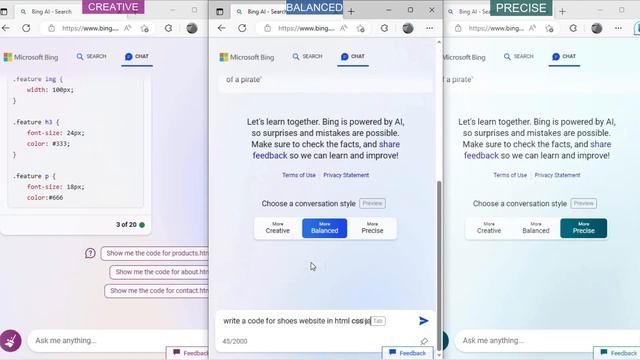Switch to Chat tab in Balanced window
Image resolution: width=640 pixels, height=360 pixels.
tap(353, 57)
